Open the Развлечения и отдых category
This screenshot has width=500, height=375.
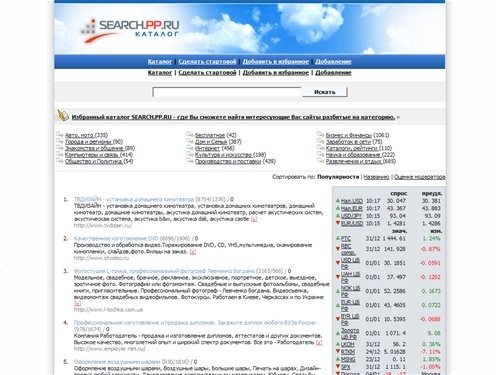click(x=354, y=161)
